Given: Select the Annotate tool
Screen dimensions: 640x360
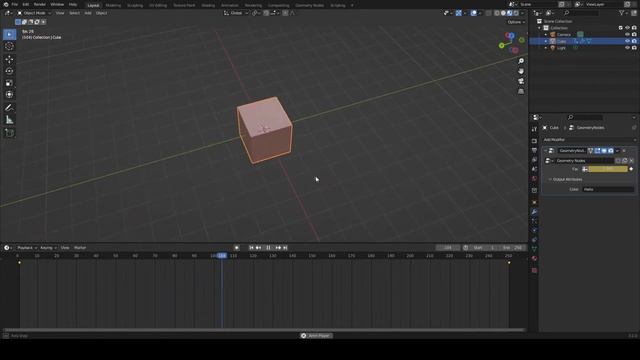Looking at the screenshot, I should (9, 108).
